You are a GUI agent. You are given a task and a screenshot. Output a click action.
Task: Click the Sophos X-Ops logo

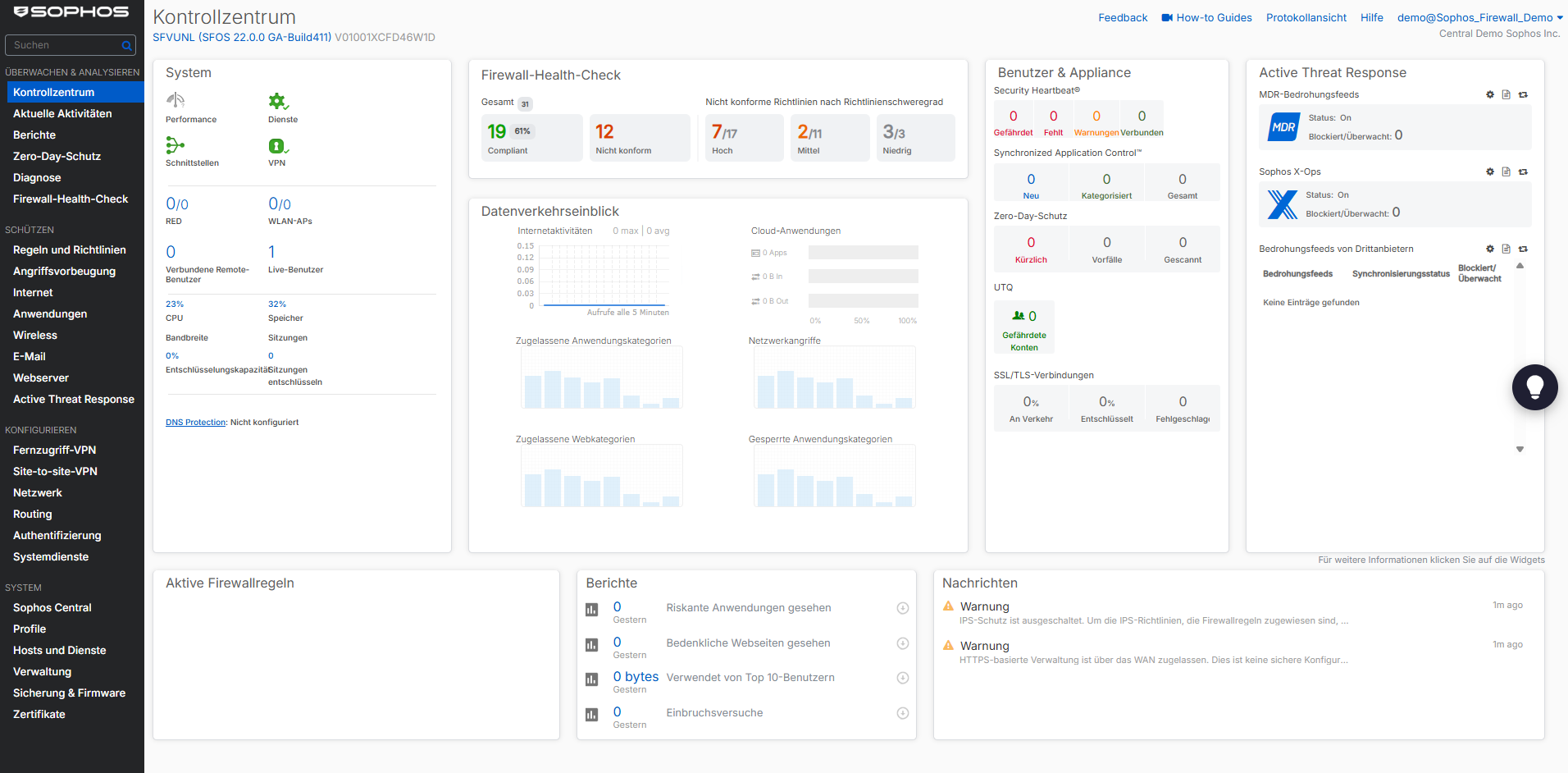pyautogui.click(x=1283, y=204)
